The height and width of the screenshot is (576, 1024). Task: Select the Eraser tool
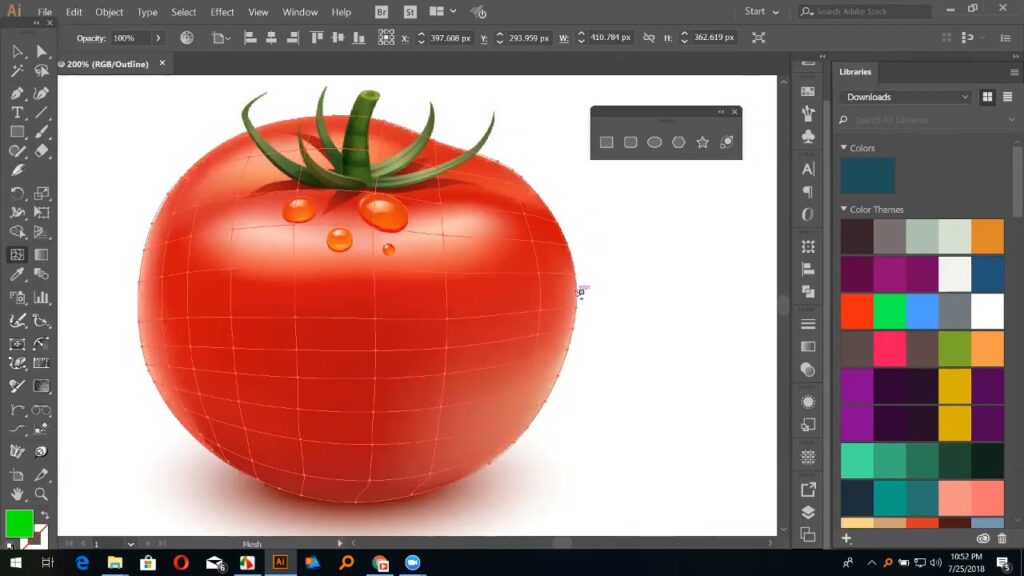[x=41, y=151]
